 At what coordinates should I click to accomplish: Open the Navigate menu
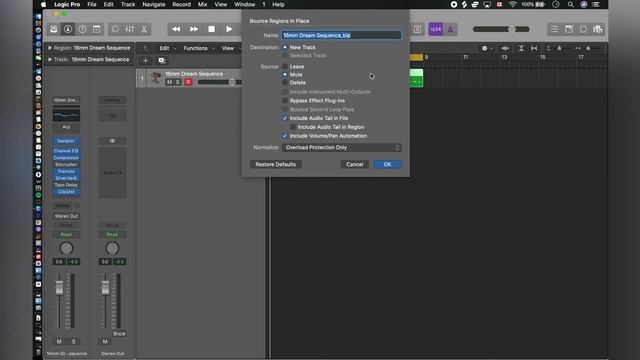point(154,4)
